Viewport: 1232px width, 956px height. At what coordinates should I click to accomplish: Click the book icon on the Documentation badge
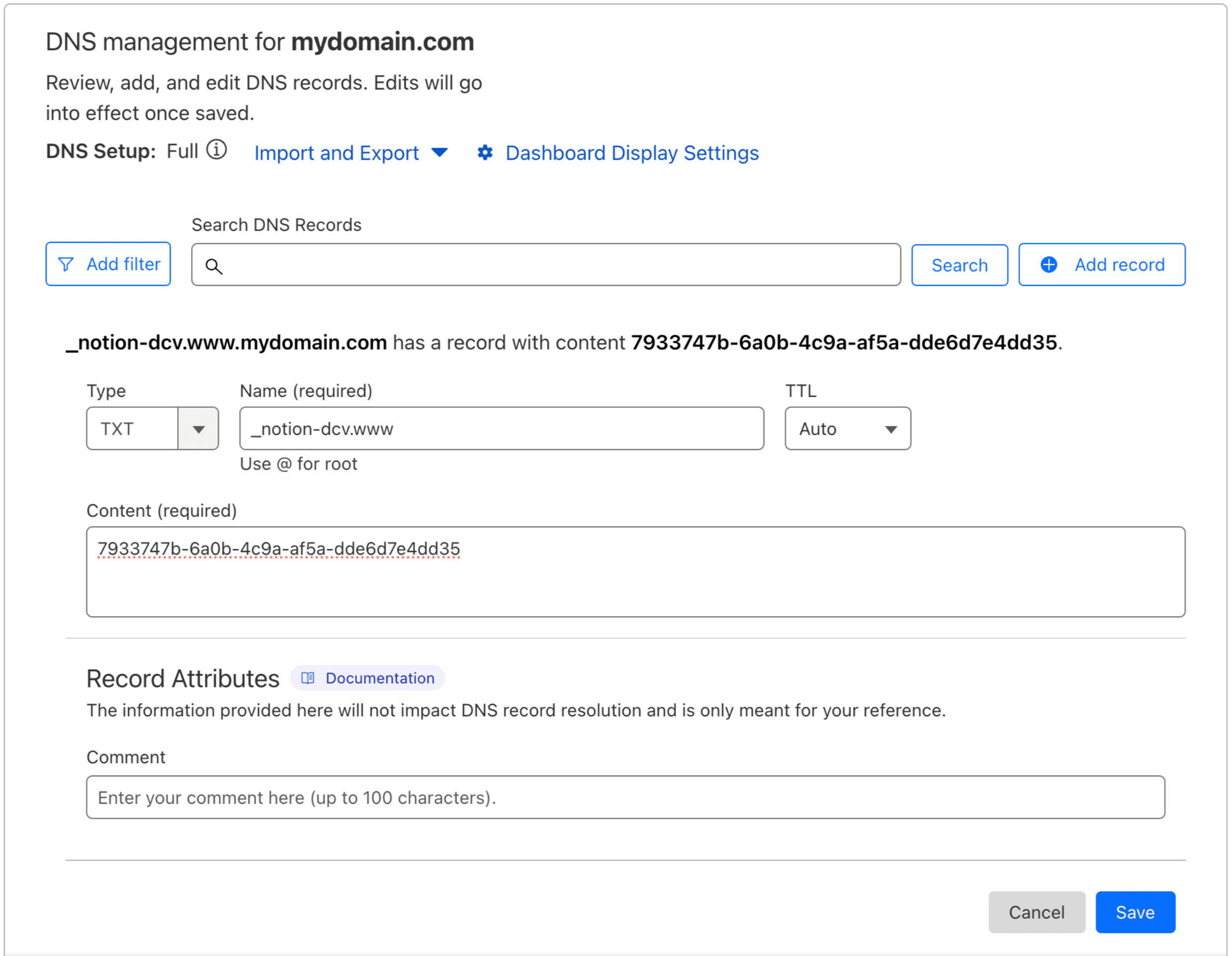307,678
